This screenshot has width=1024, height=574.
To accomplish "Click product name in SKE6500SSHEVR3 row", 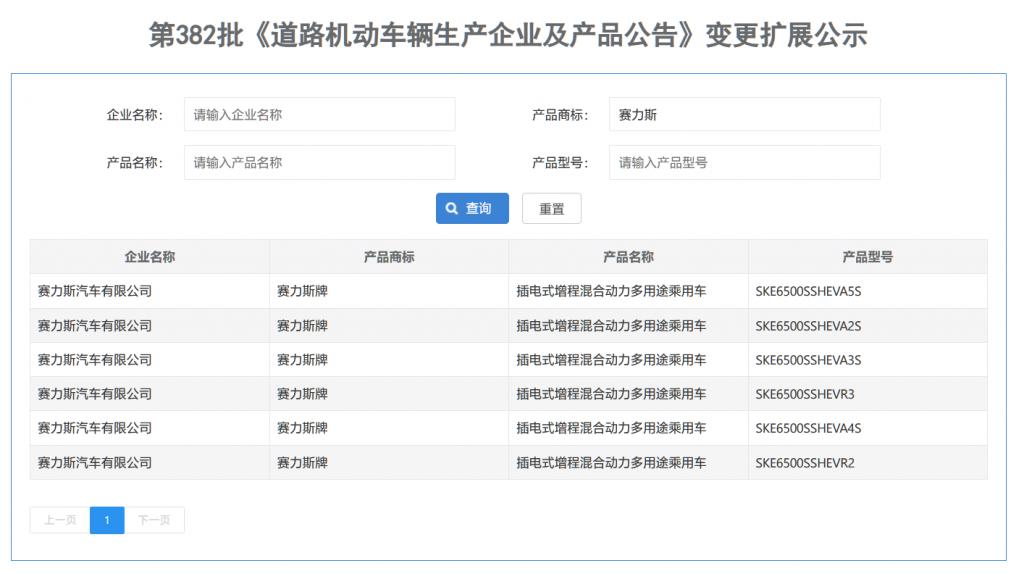I will [x=611, y=394].
